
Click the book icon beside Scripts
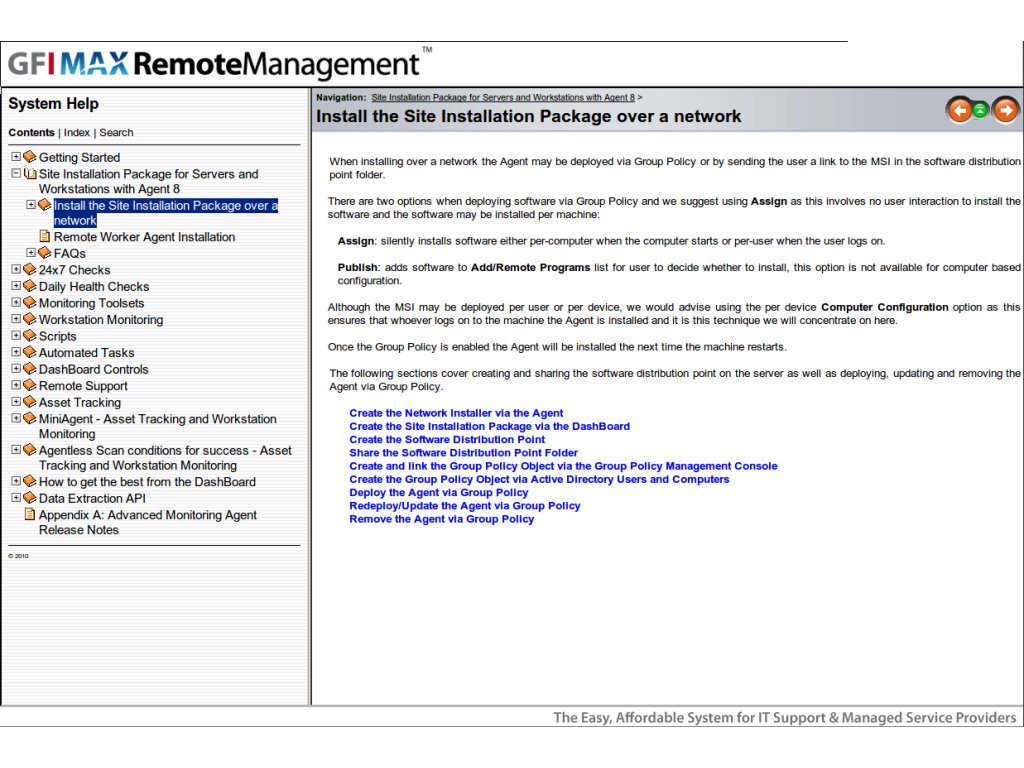[30, 336]
